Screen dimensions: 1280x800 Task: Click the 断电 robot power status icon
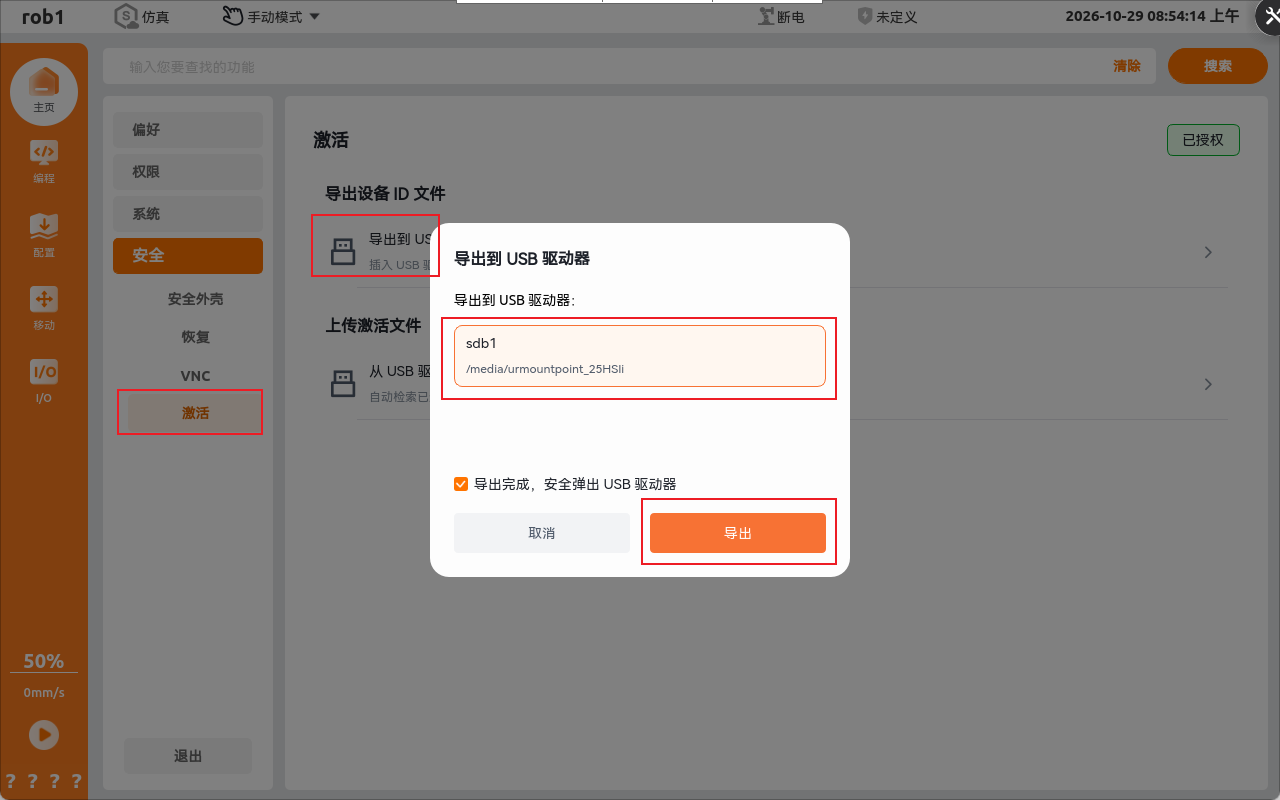[767, 16]
